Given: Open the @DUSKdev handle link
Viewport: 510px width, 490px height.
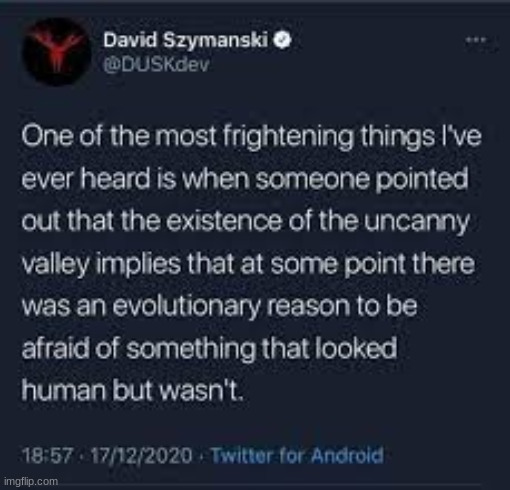Looking at the screenshot, I should tap(156, 65).
